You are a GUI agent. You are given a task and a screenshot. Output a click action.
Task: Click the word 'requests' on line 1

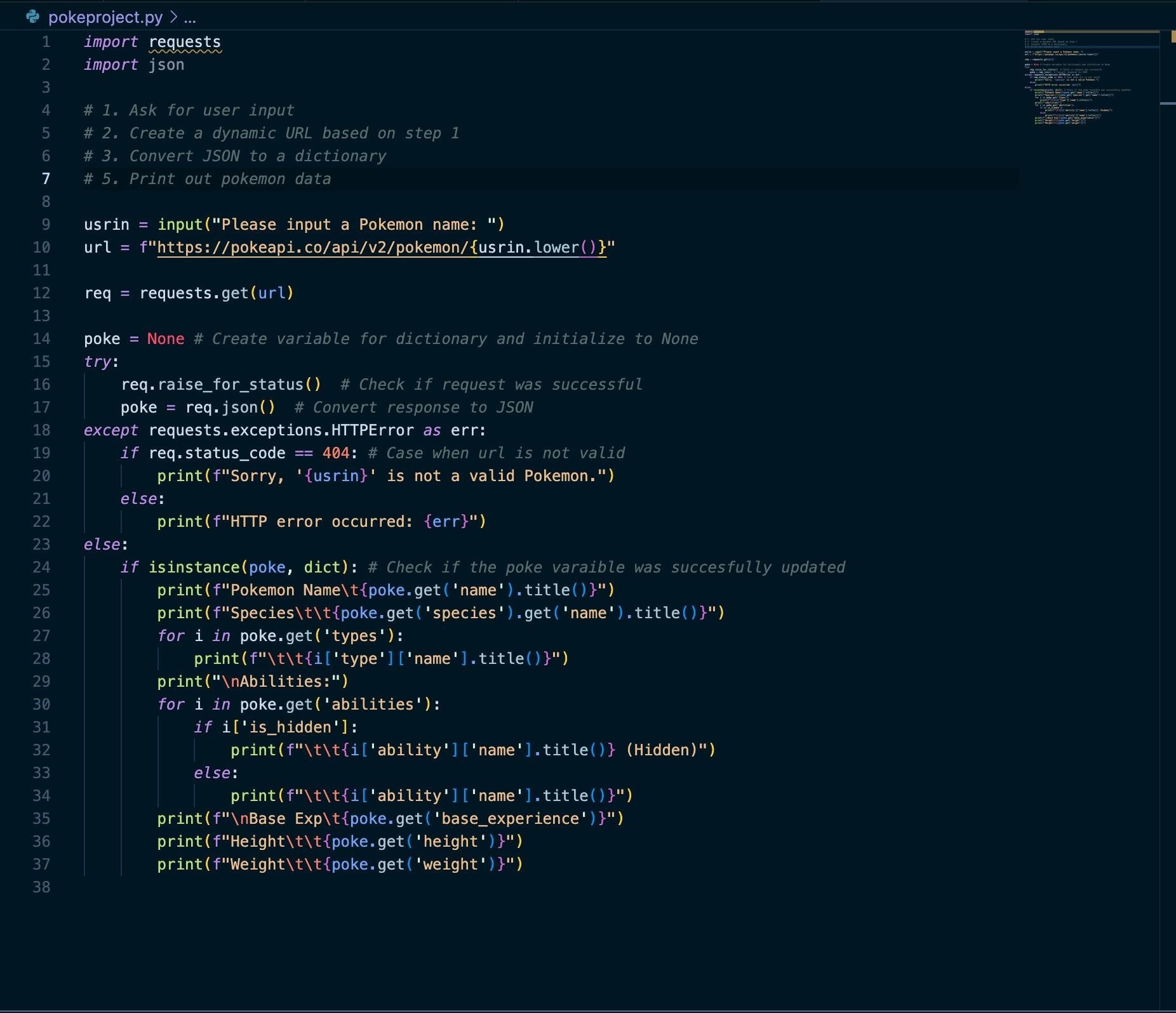pyautogui.click(x=185, y=42)
